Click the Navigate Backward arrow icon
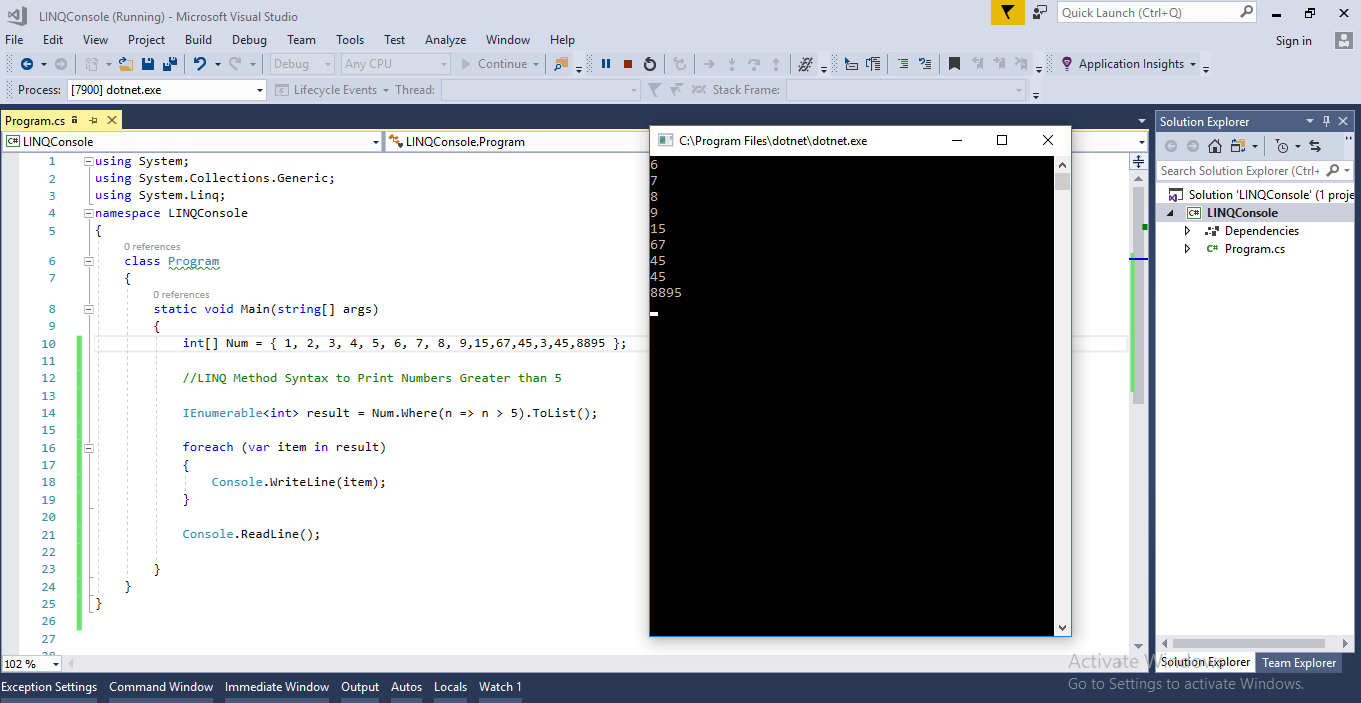The height and width of the screenshot is (703, 1361). (x=26, y=64)
